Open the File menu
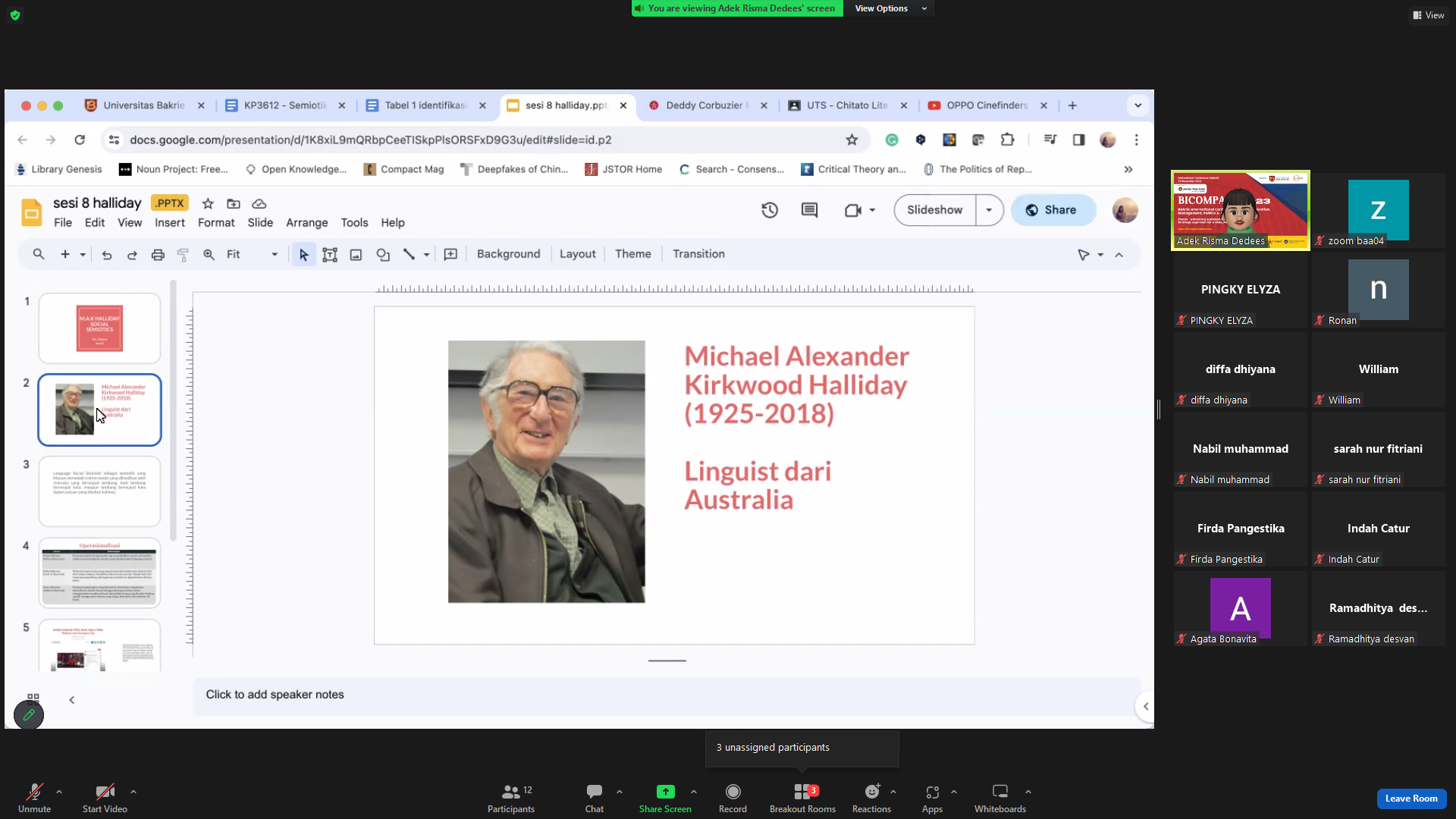The image size is (1456, 819). (x=63, y=223)
